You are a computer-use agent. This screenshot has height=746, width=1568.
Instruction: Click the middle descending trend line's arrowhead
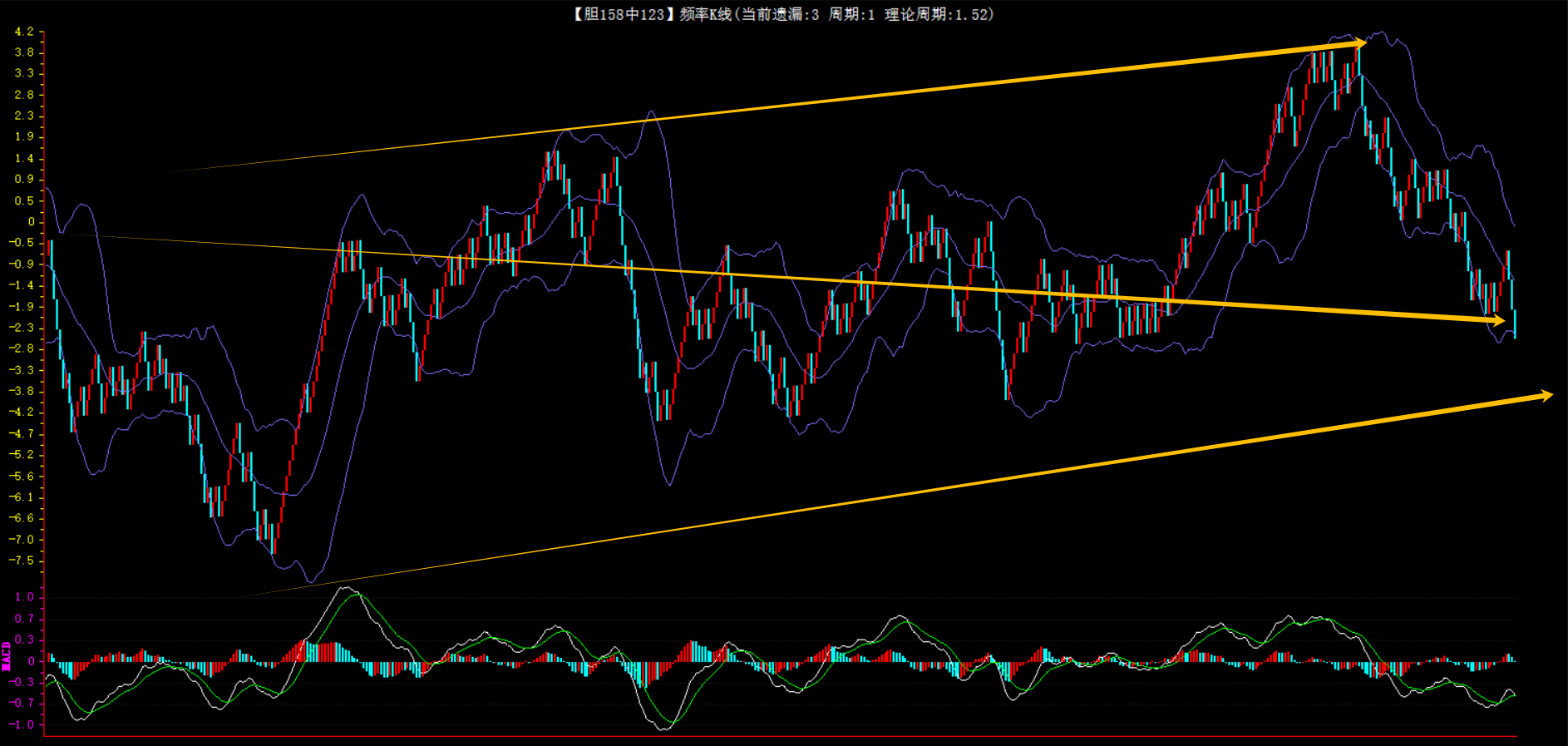point(1498,319)
